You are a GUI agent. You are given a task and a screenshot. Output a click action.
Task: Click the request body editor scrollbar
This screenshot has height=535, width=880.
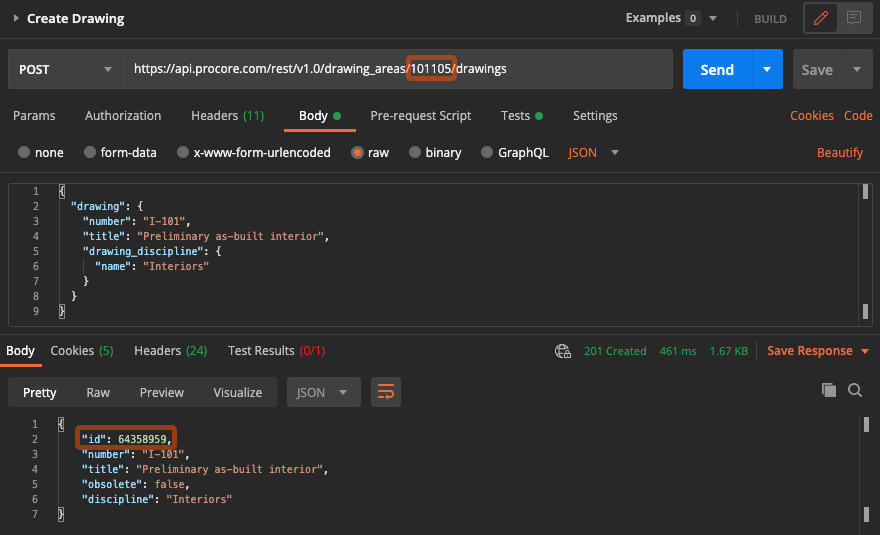click(x=865, y=255)
